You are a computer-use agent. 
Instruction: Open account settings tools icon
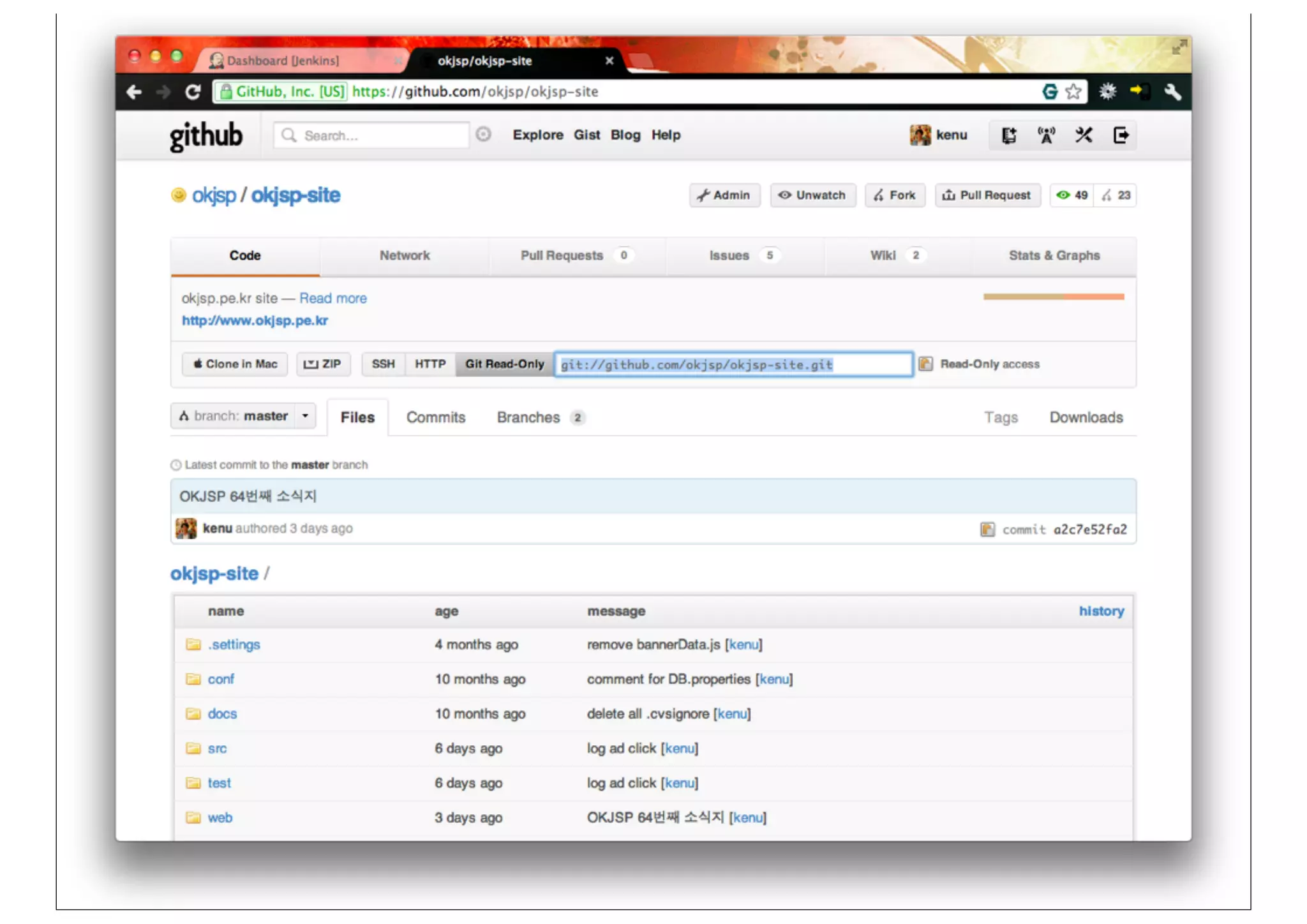pos(1084,135)
